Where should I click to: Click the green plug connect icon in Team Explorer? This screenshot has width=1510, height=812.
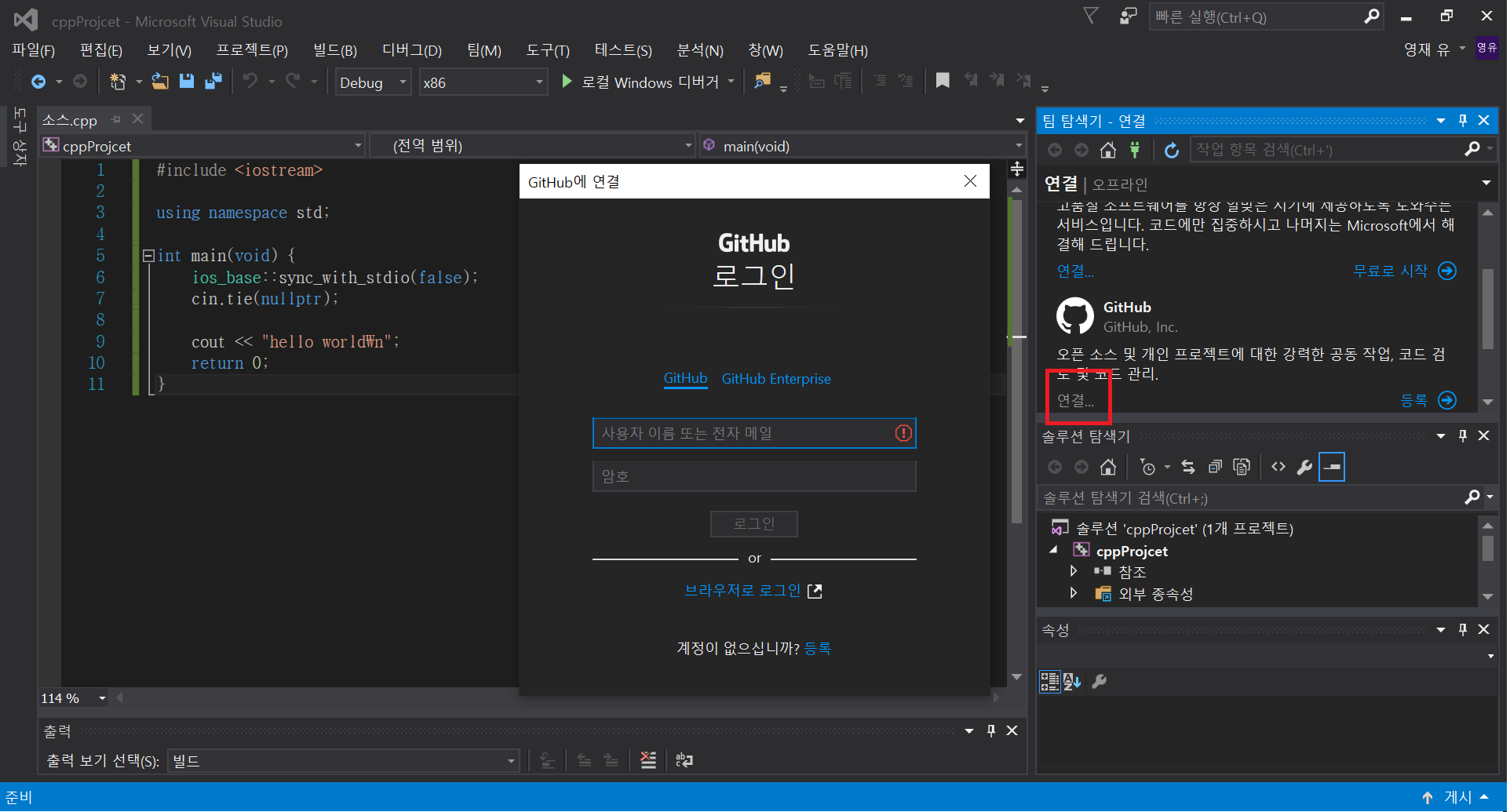coord(1135,150)
